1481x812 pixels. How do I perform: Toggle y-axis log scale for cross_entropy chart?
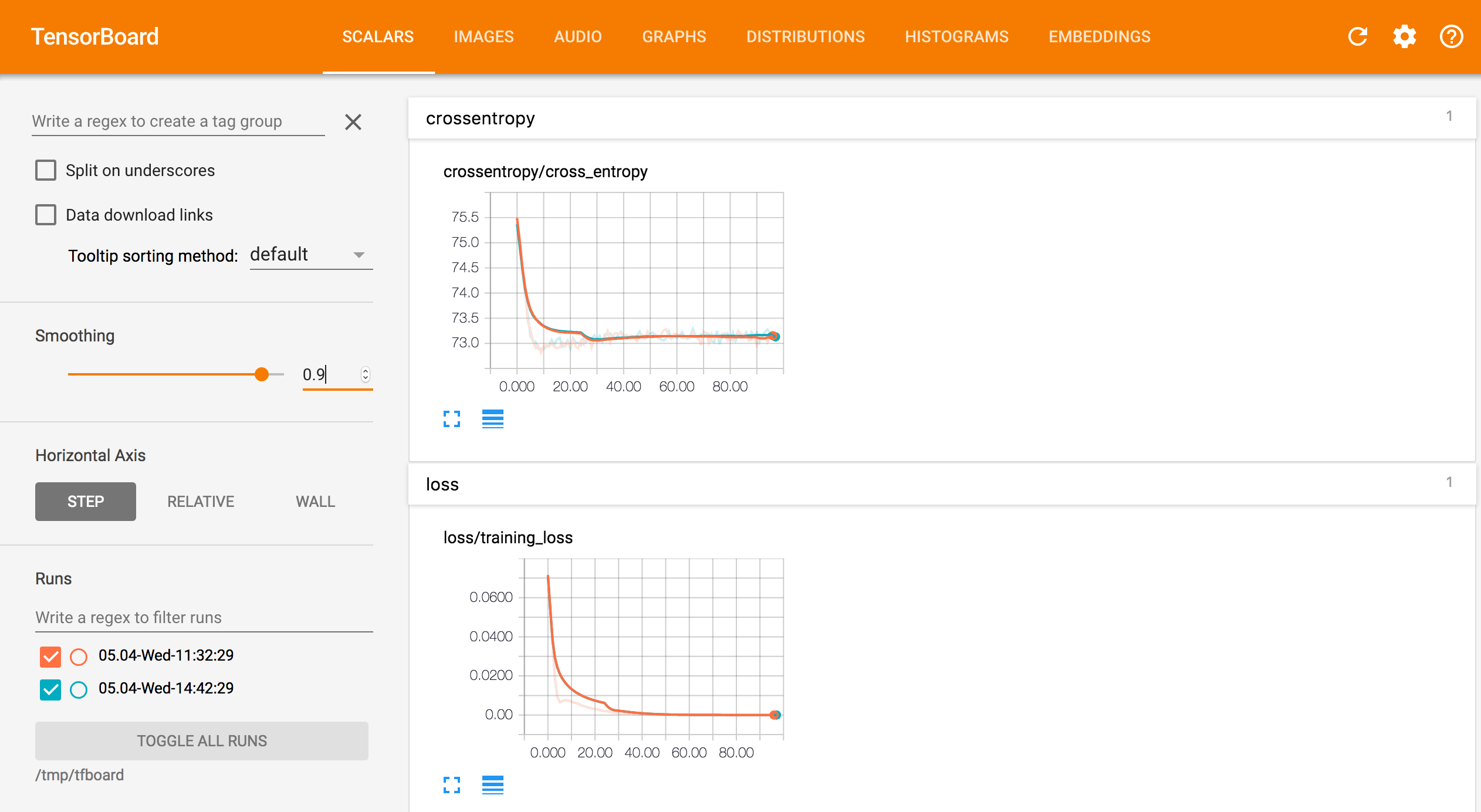tap(493, 419)
